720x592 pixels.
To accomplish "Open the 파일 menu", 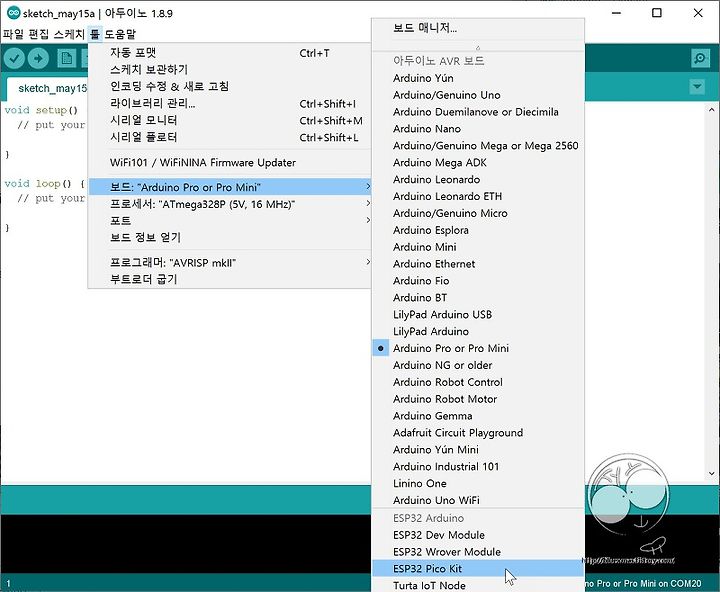I will pos(13,34).
